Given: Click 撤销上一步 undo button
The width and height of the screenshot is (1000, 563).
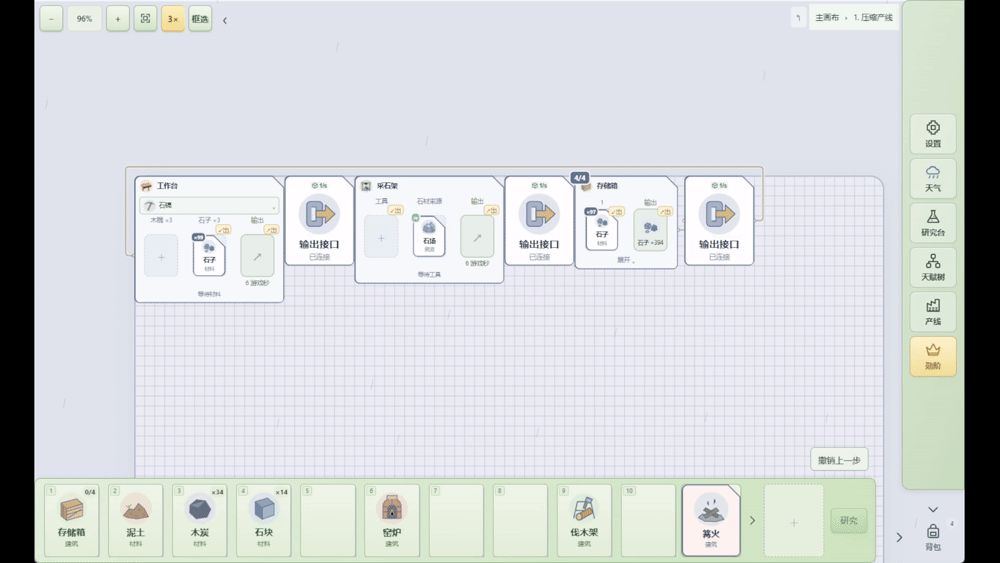Looking at the screenshot, I should click(x=839, y=460).
